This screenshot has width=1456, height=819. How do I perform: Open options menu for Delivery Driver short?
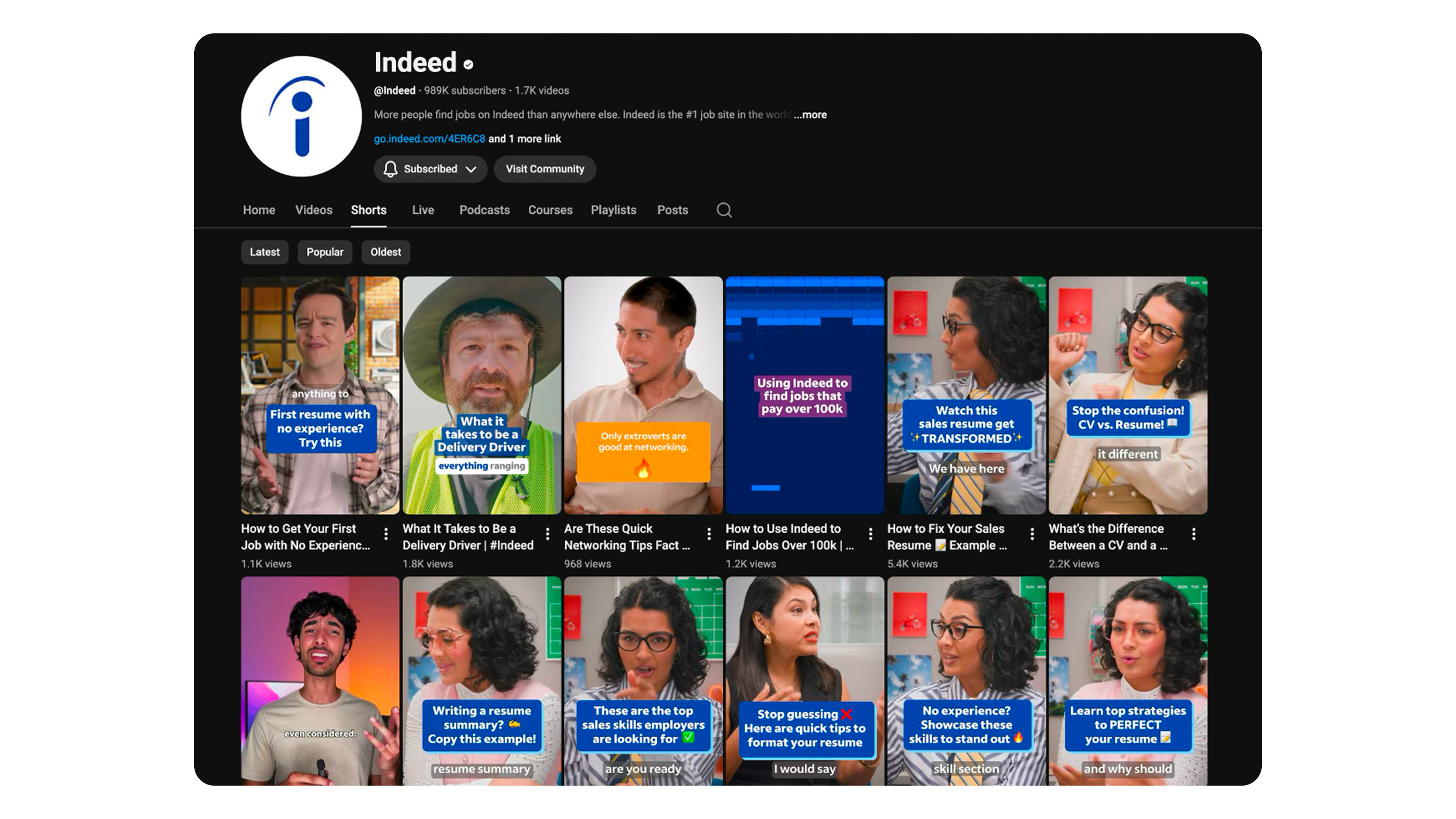(x=548, y=534)
